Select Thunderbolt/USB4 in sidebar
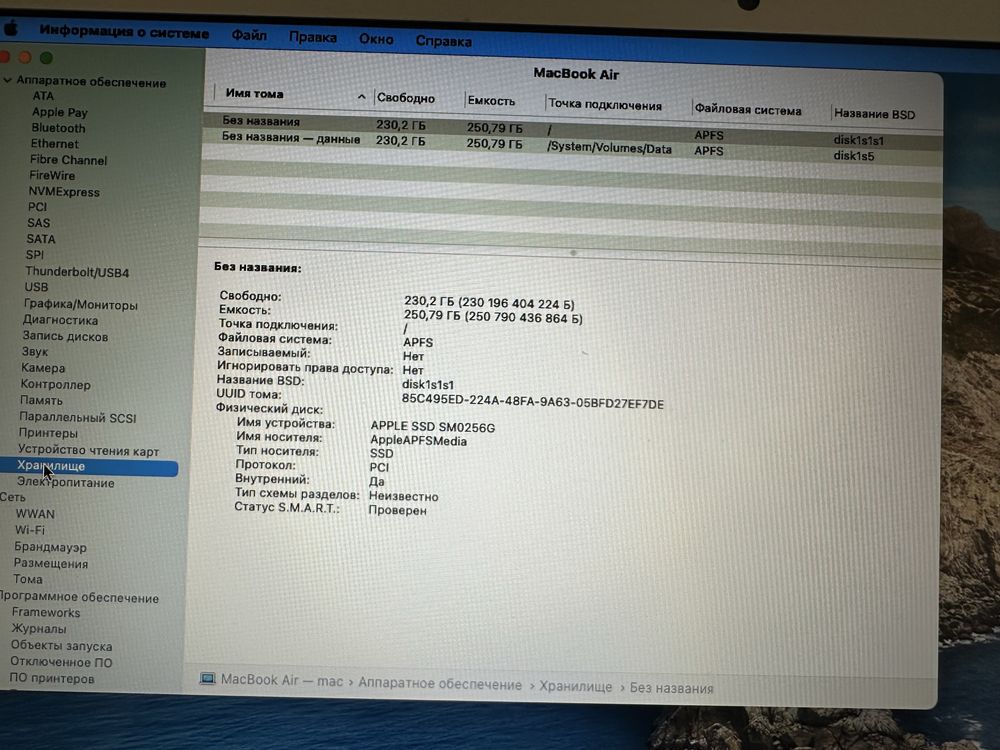 77,272
